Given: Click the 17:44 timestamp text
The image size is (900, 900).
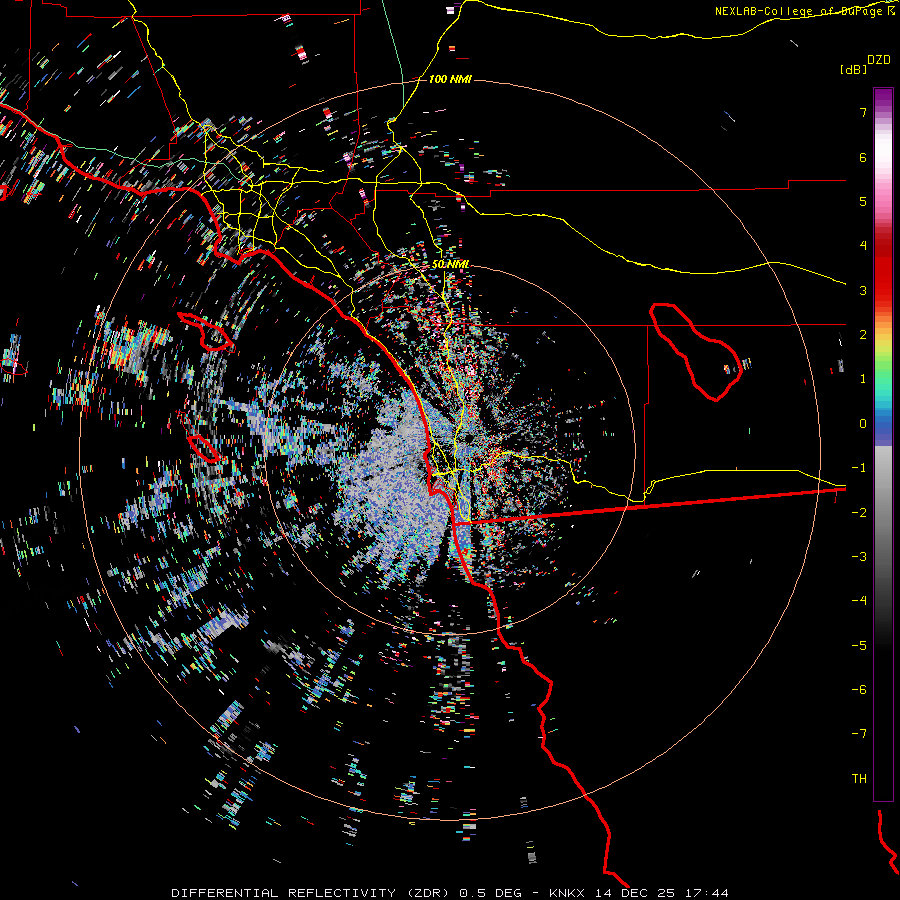Looking at the screenshot, I should [707, 893].
